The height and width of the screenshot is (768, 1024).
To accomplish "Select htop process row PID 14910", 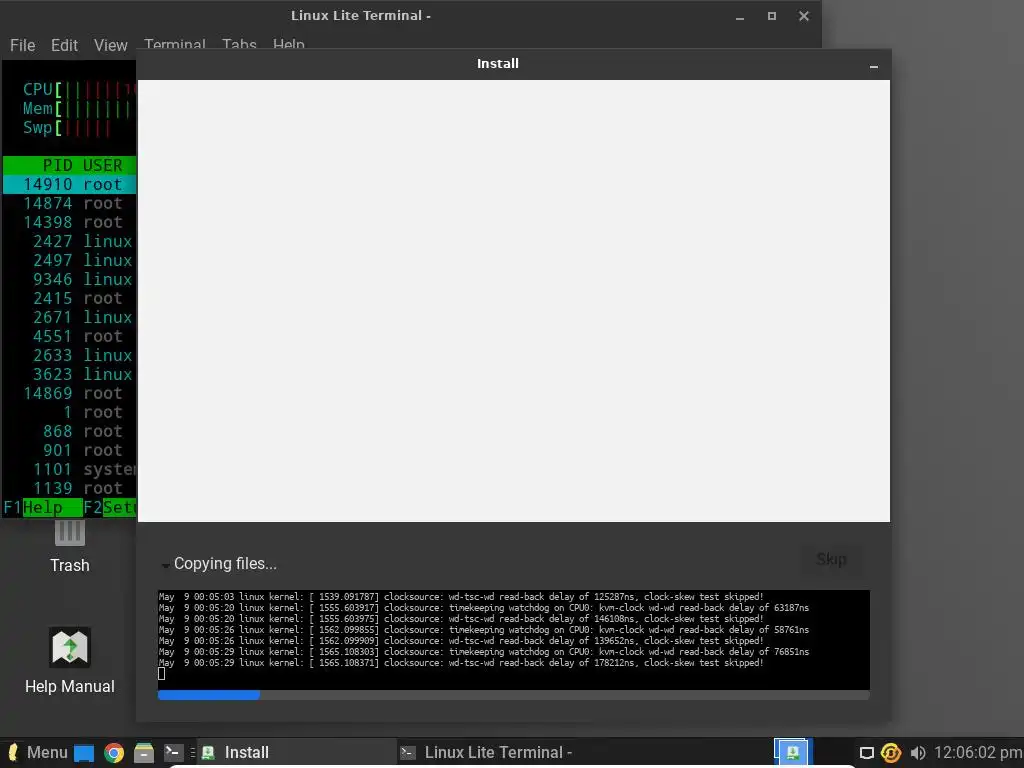I will tap(70, 185).
